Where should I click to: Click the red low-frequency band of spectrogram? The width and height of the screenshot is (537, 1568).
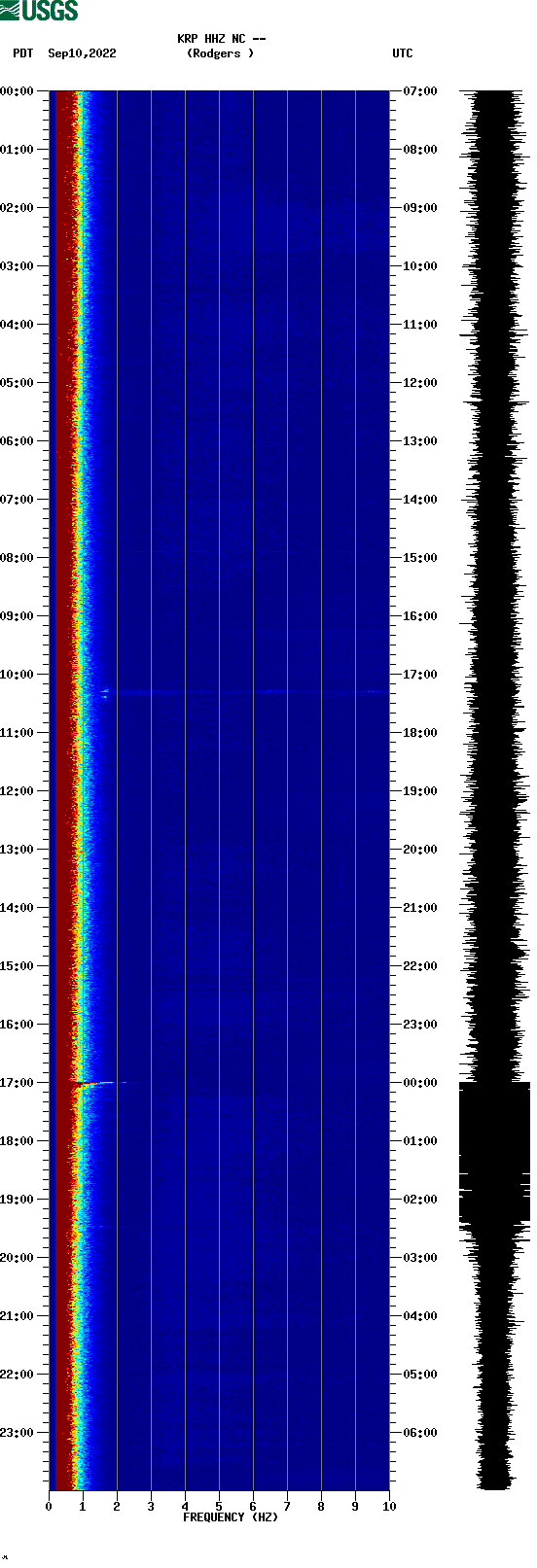tap(63, 790)
